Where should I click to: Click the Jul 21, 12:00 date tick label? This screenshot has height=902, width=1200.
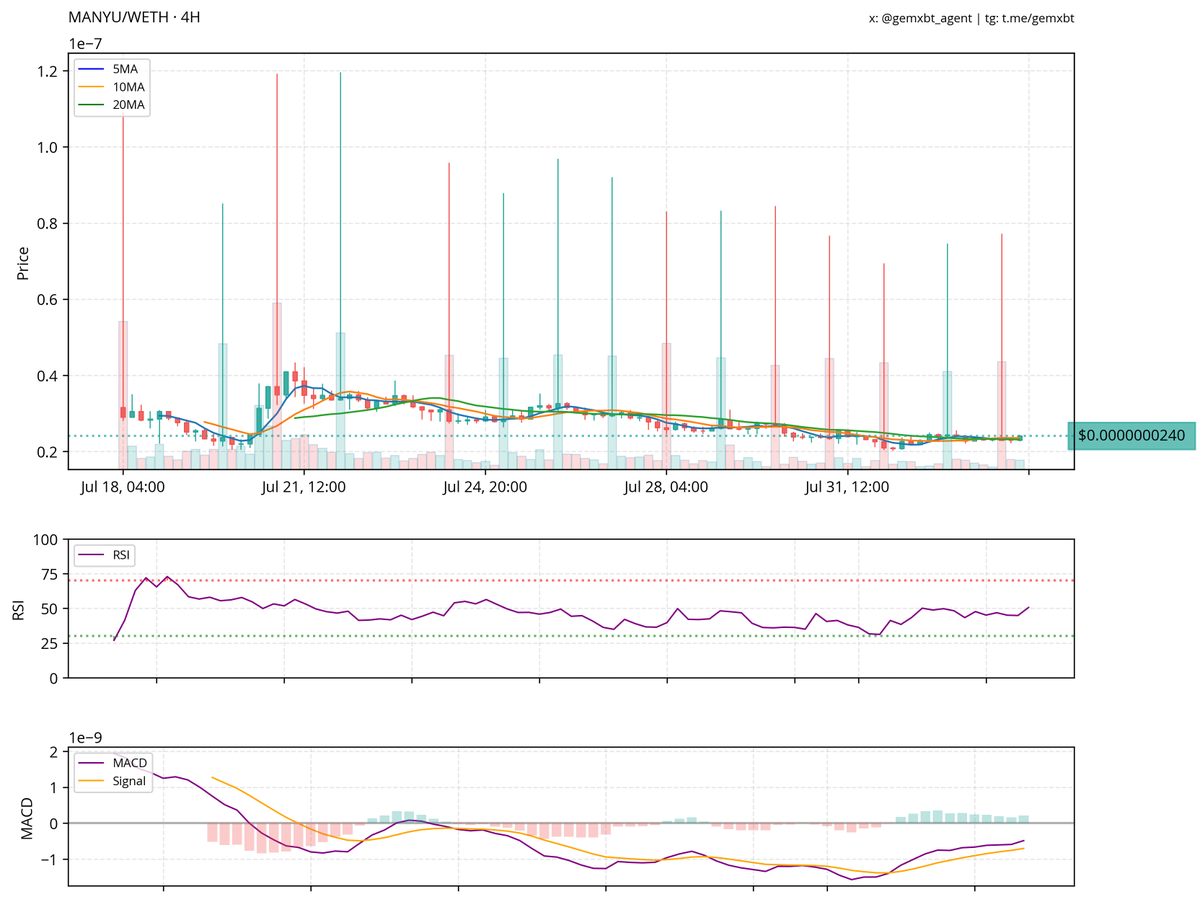[x=303, y=488]
